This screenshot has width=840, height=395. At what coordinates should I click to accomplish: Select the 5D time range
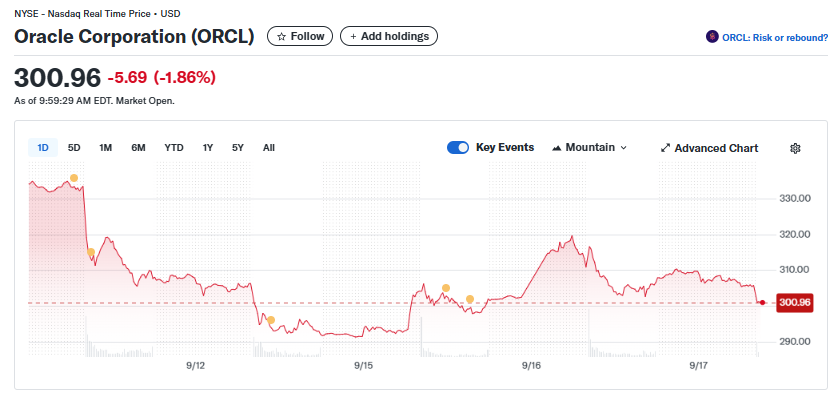pyautogui.click(x=74, y=147)
